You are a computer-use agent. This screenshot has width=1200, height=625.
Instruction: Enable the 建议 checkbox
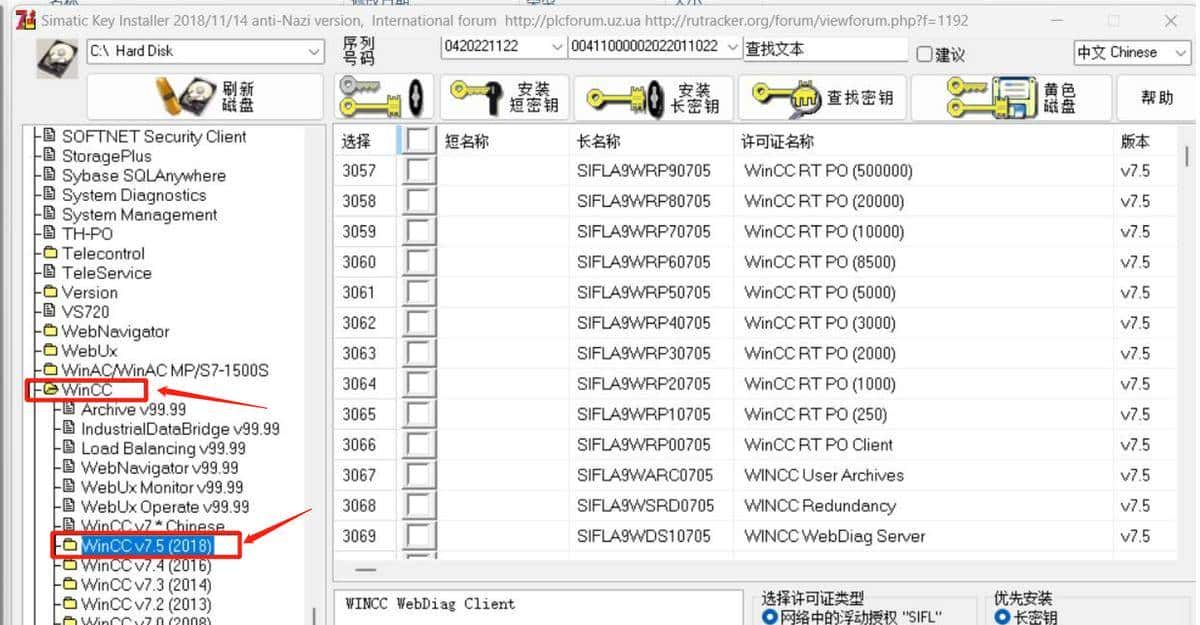pyautogui.click(x=924, y=52)
